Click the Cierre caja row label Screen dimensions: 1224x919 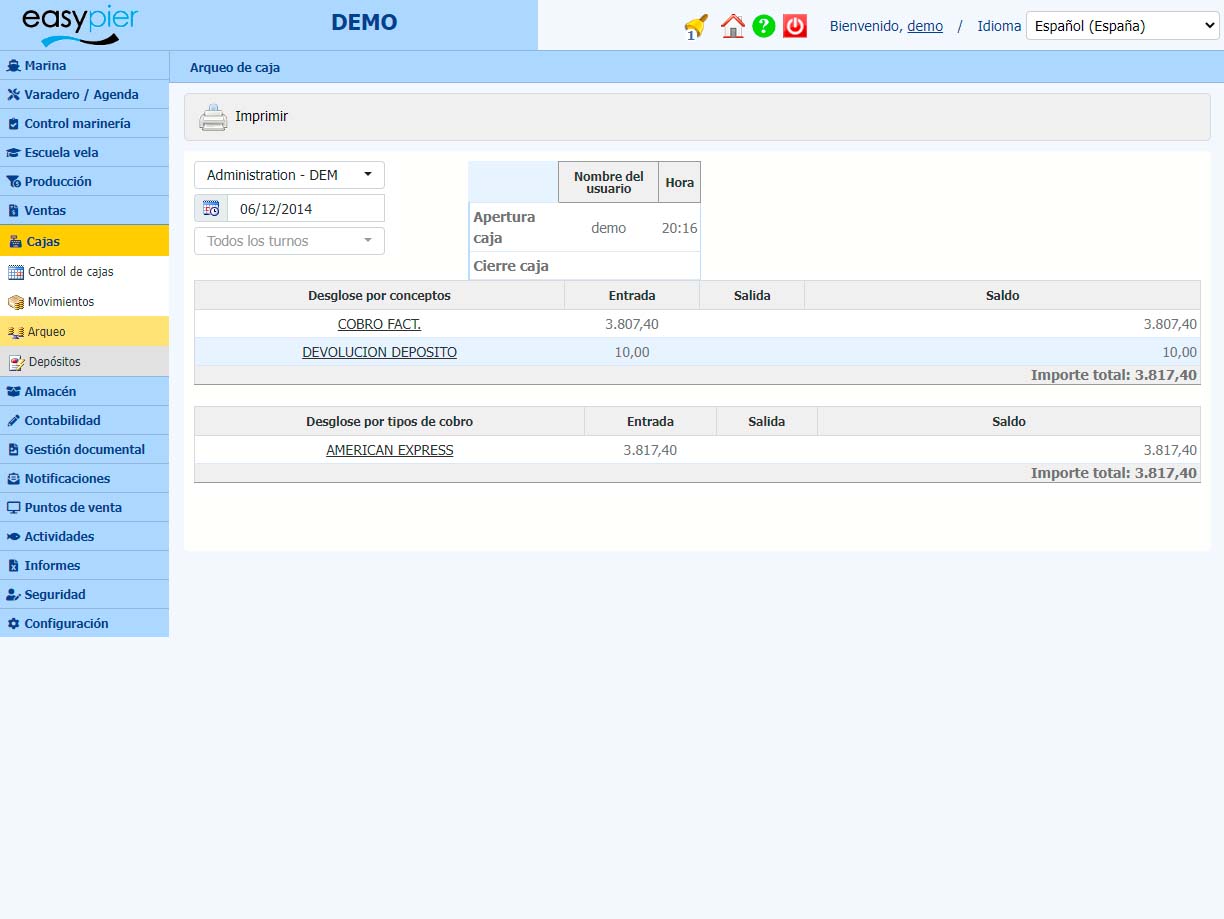click(511, 266)
